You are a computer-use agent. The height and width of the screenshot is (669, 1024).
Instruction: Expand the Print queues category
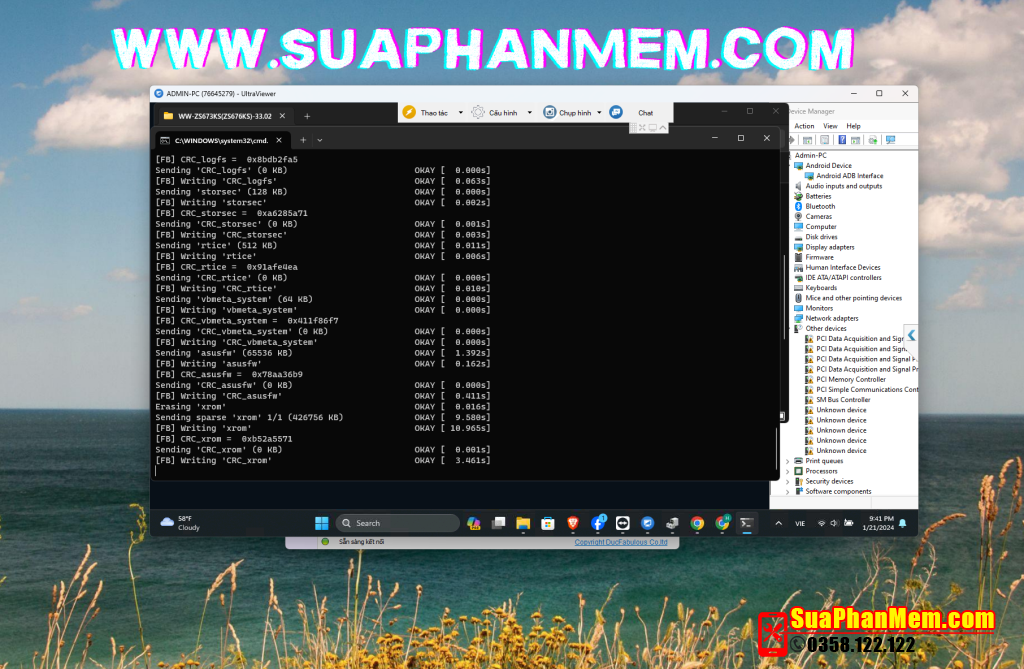click(x=787, y=461)
